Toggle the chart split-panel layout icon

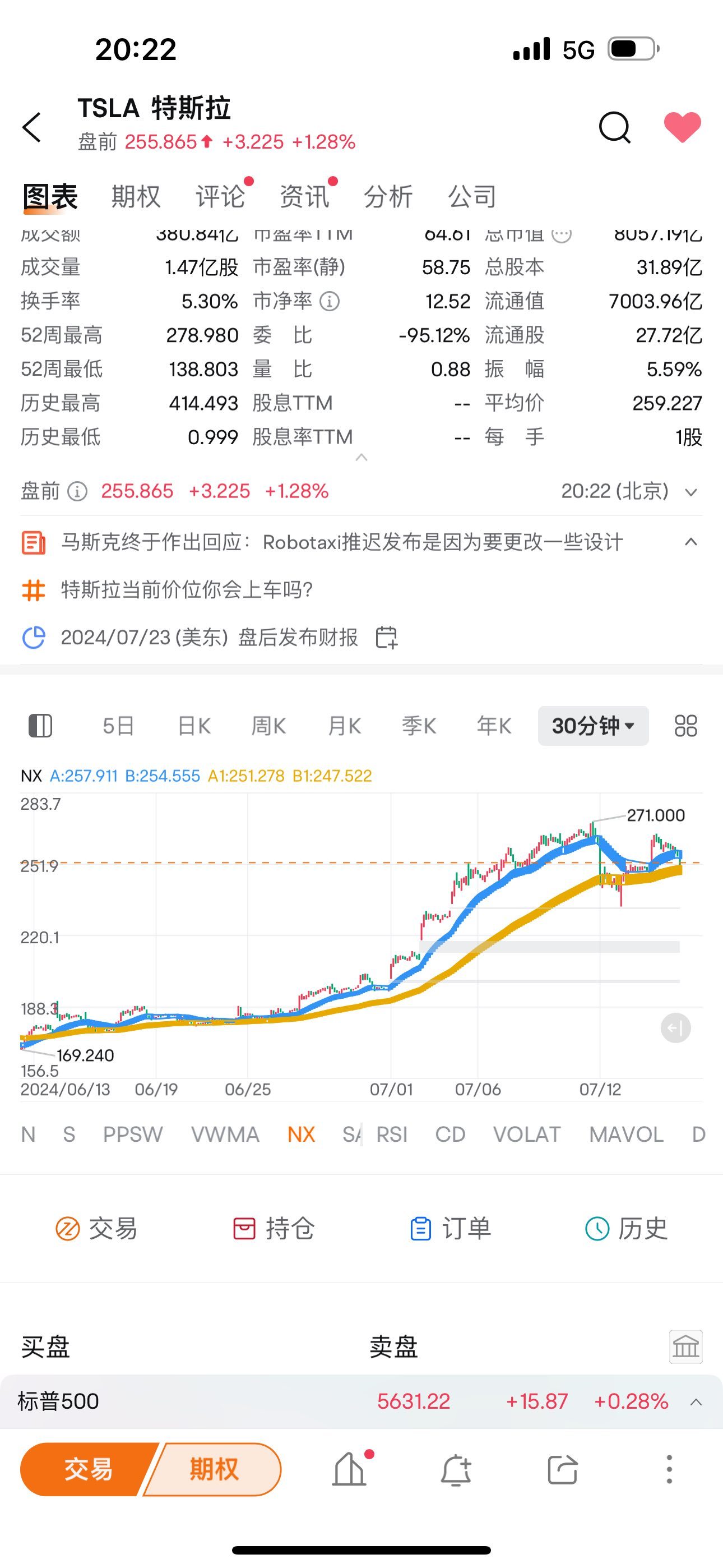(x=41, y=726)
